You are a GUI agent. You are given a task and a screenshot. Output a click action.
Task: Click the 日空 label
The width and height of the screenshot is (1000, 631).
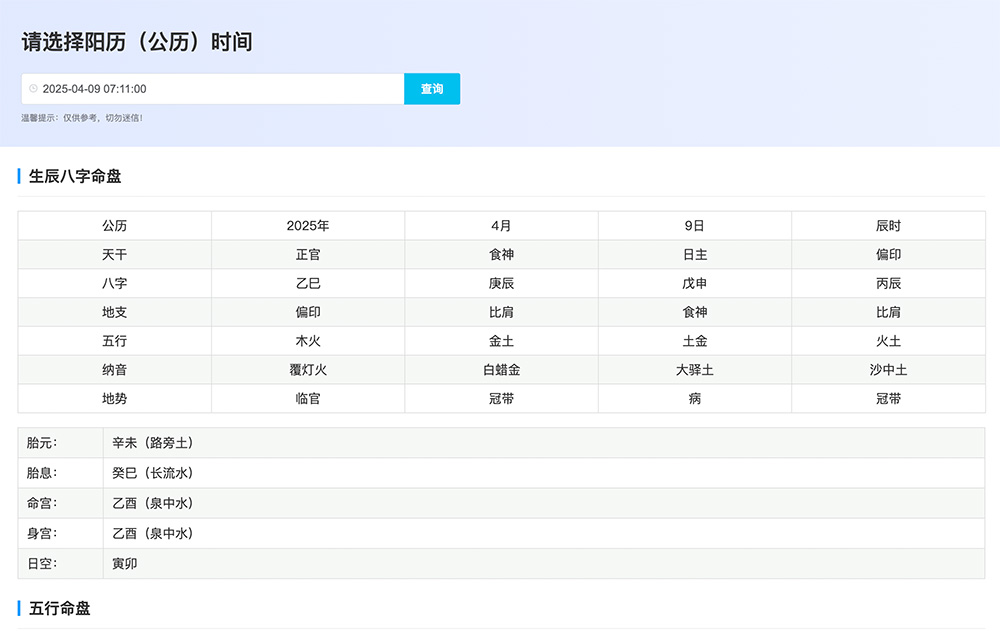pyautogui.click(x=42, y=563)
